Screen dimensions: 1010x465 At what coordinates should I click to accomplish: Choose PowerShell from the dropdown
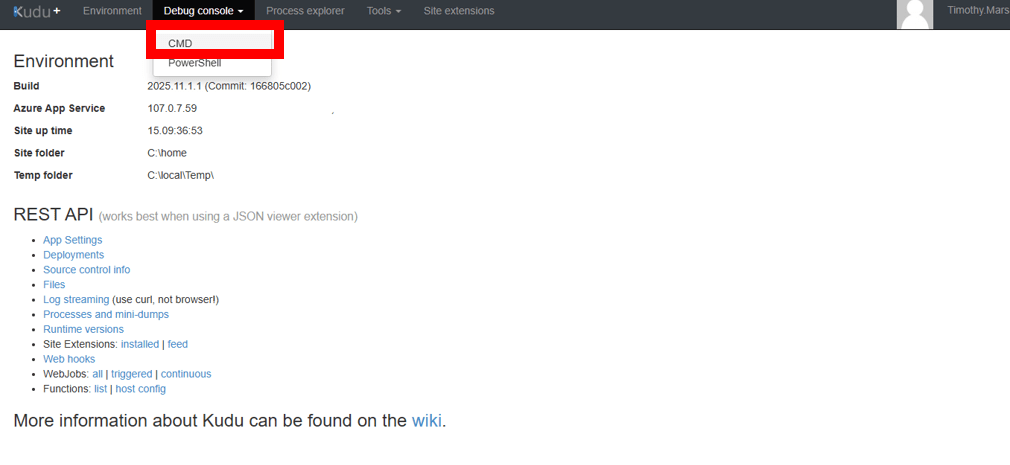tap(194, 63)
